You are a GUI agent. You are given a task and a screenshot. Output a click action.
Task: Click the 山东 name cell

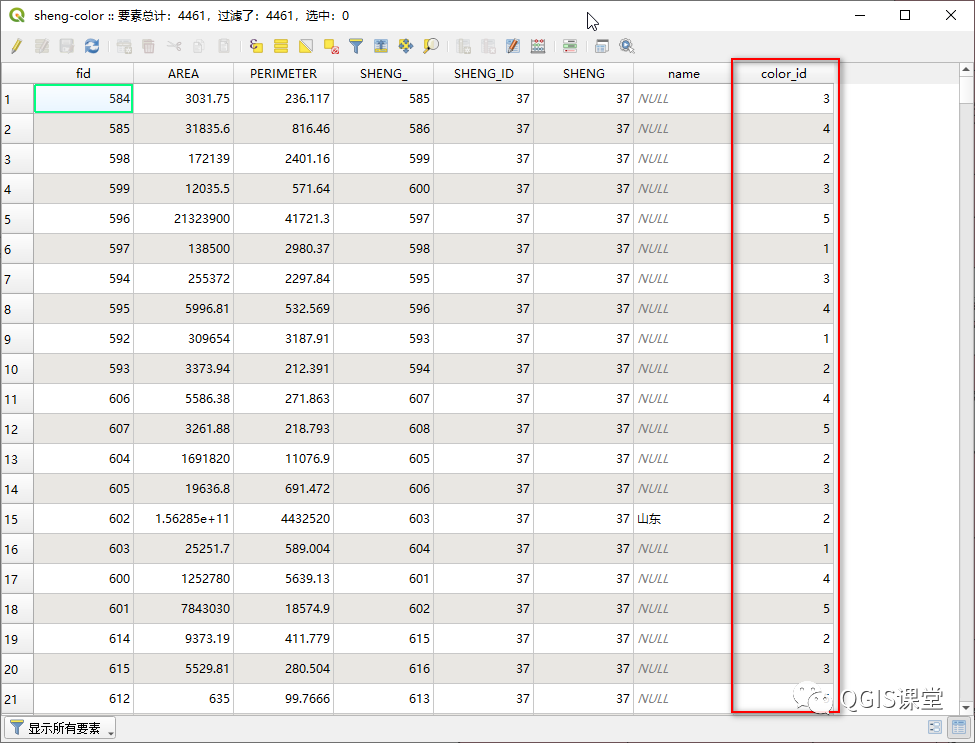(683, 519)
